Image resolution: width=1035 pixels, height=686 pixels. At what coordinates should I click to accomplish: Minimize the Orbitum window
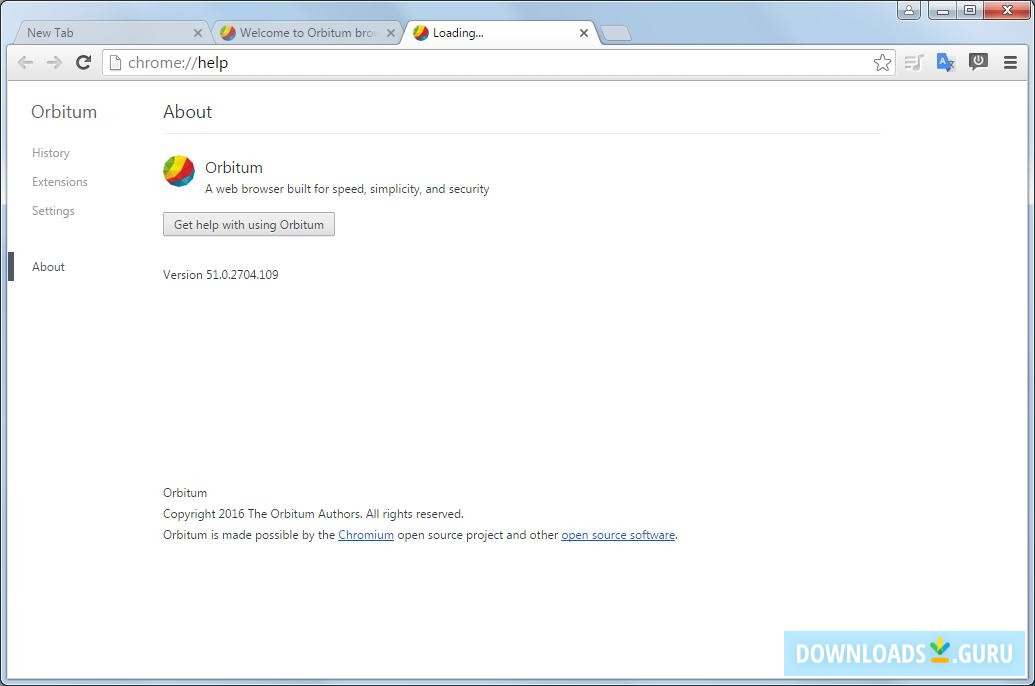[x=943, y=10]
